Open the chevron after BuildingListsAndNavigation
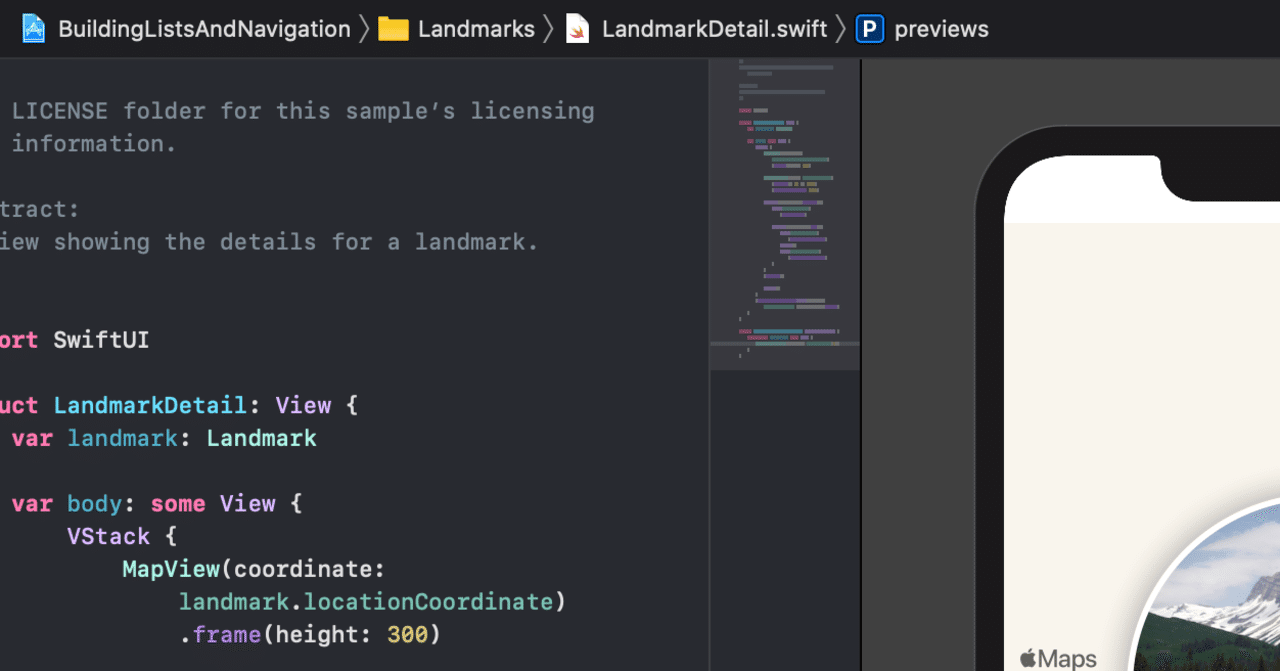 pos(363,28)
